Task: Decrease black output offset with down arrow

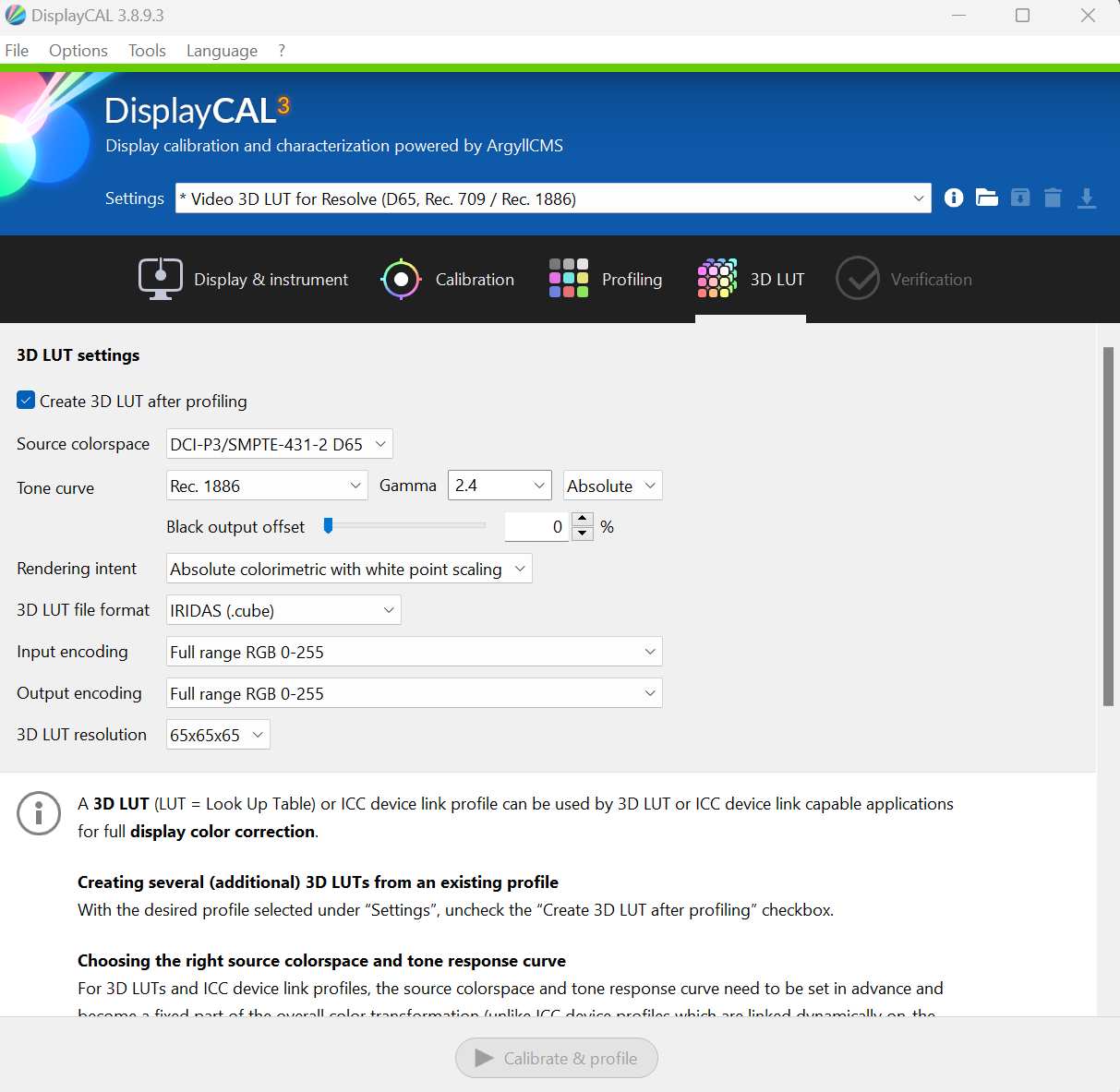Action: [583, 534]
